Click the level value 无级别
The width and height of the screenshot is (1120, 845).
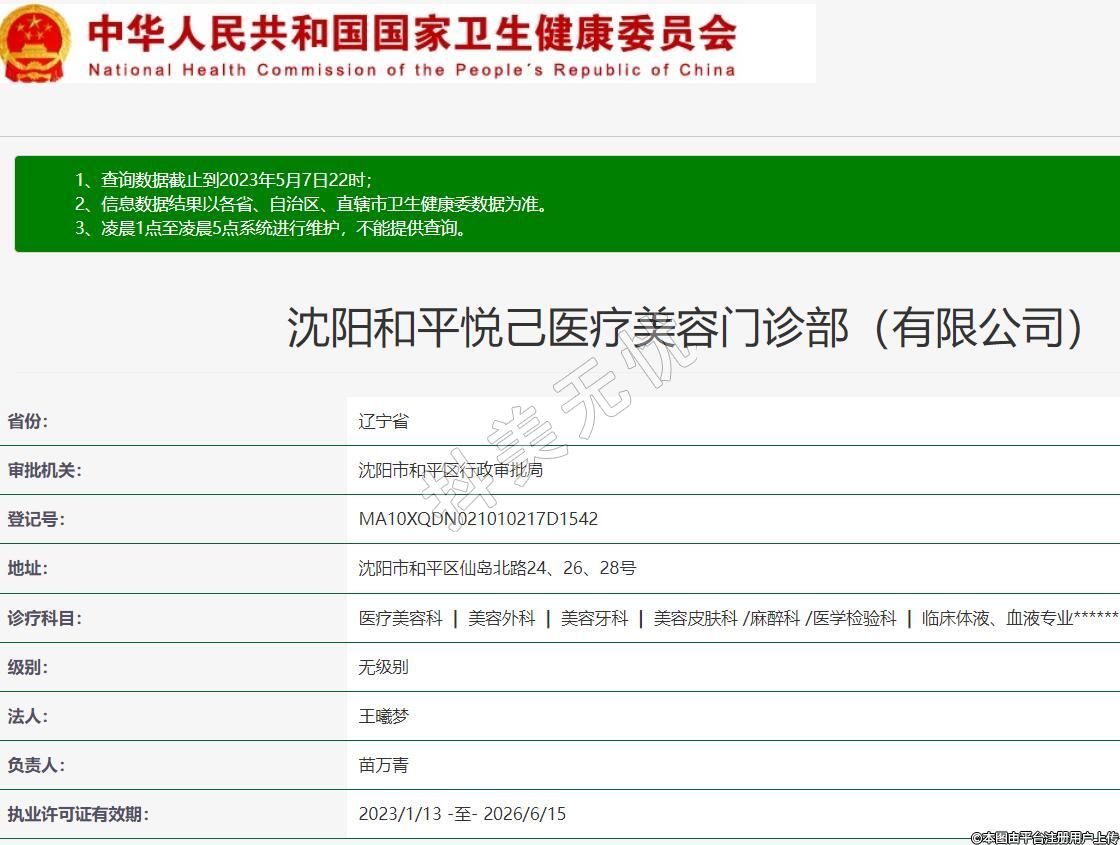(383, 667)
